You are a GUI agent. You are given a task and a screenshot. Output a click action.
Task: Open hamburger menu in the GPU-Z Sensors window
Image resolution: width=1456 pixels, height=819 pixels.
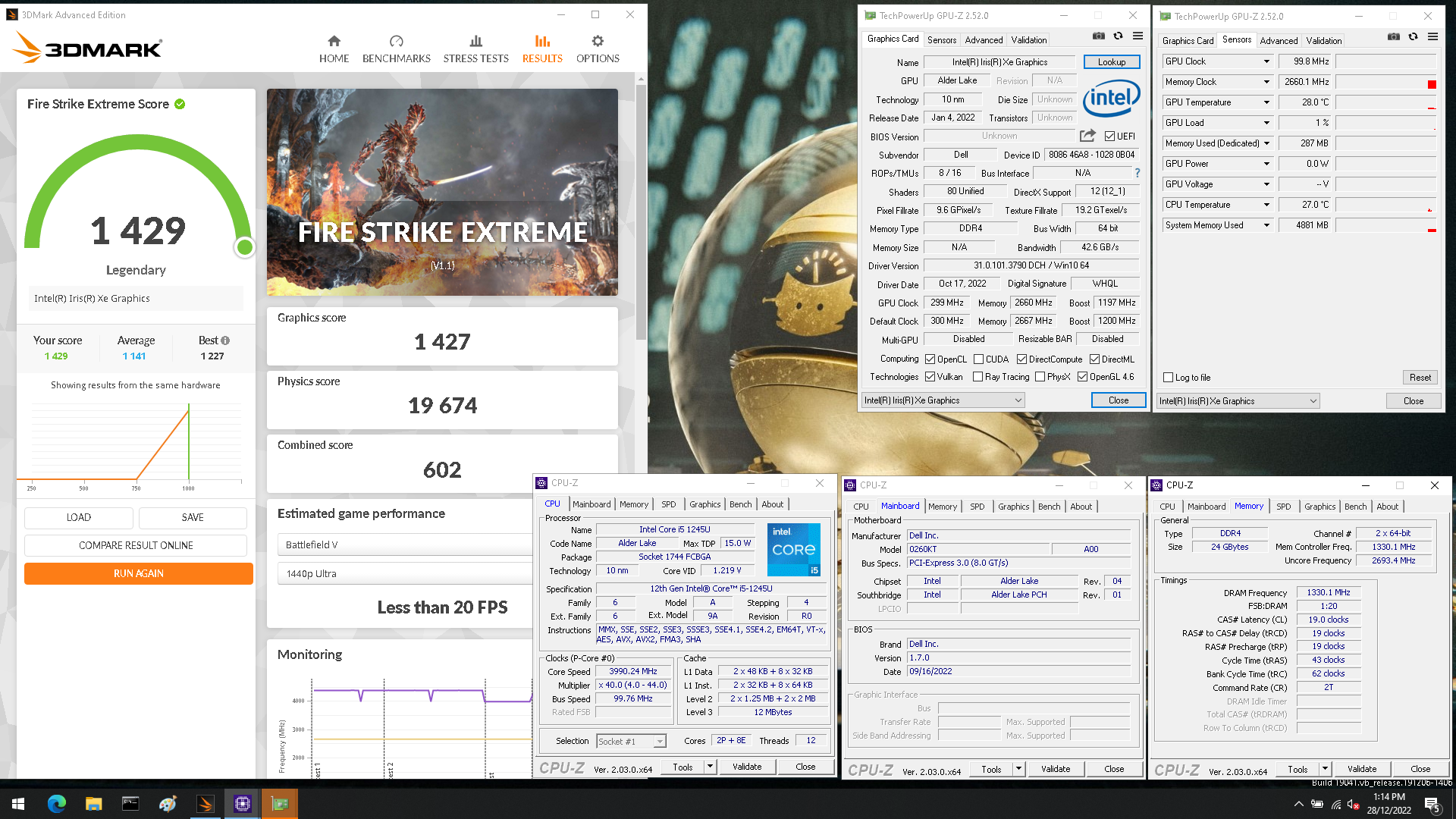[1432, 36]
